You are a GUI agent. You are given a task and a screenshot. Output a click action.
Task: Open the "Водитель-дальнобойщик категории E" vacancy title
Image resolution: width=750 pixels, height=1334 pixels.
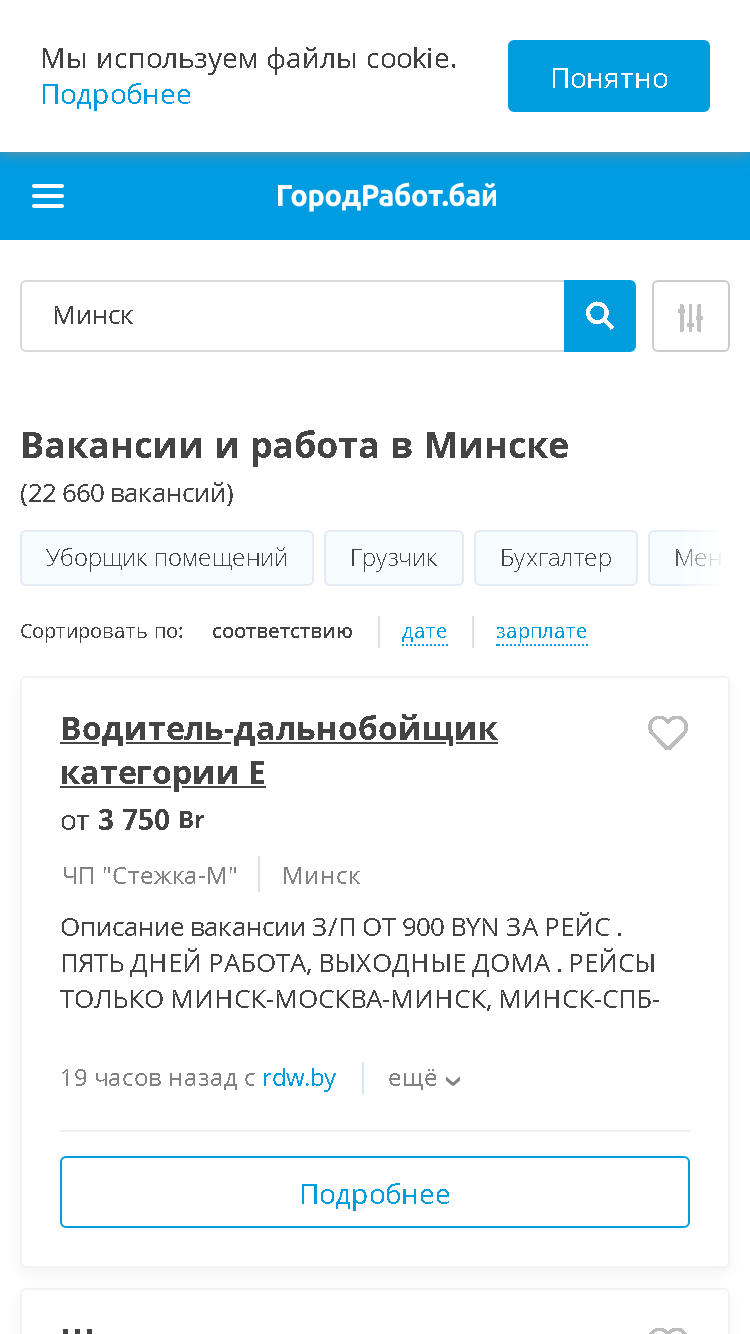point(279,750)
